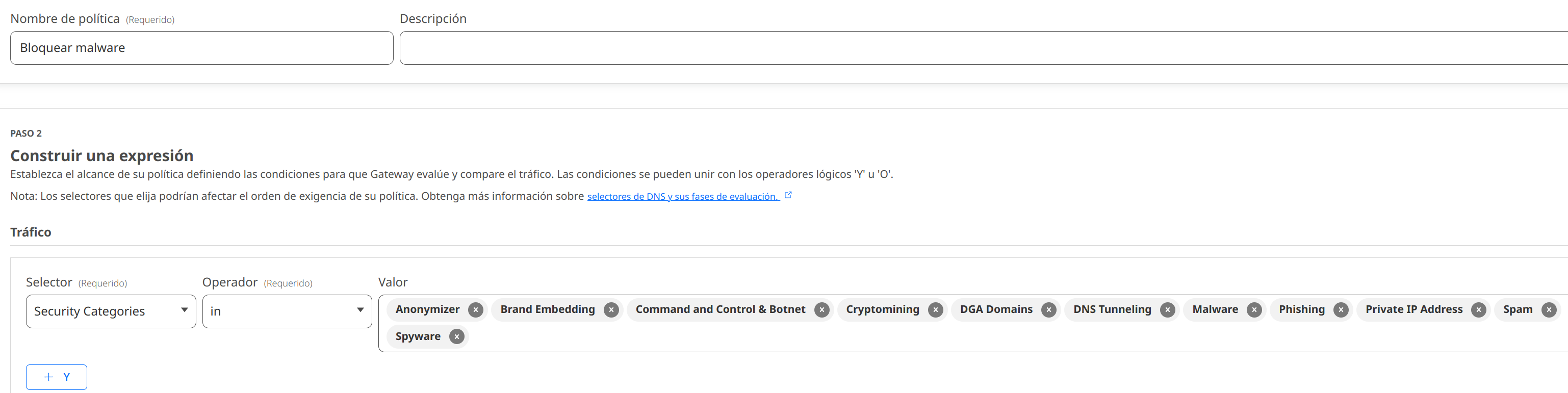Screen dimensions: 1568x393
Task: Remove the Spam category tag
Action: 1549,309
